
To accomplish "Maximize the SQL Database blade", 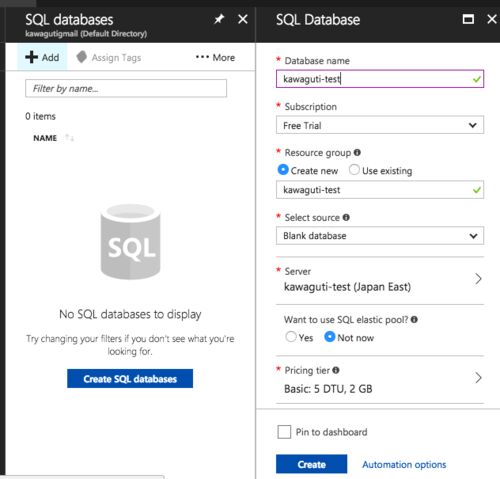I will click(x=468, y=19).
